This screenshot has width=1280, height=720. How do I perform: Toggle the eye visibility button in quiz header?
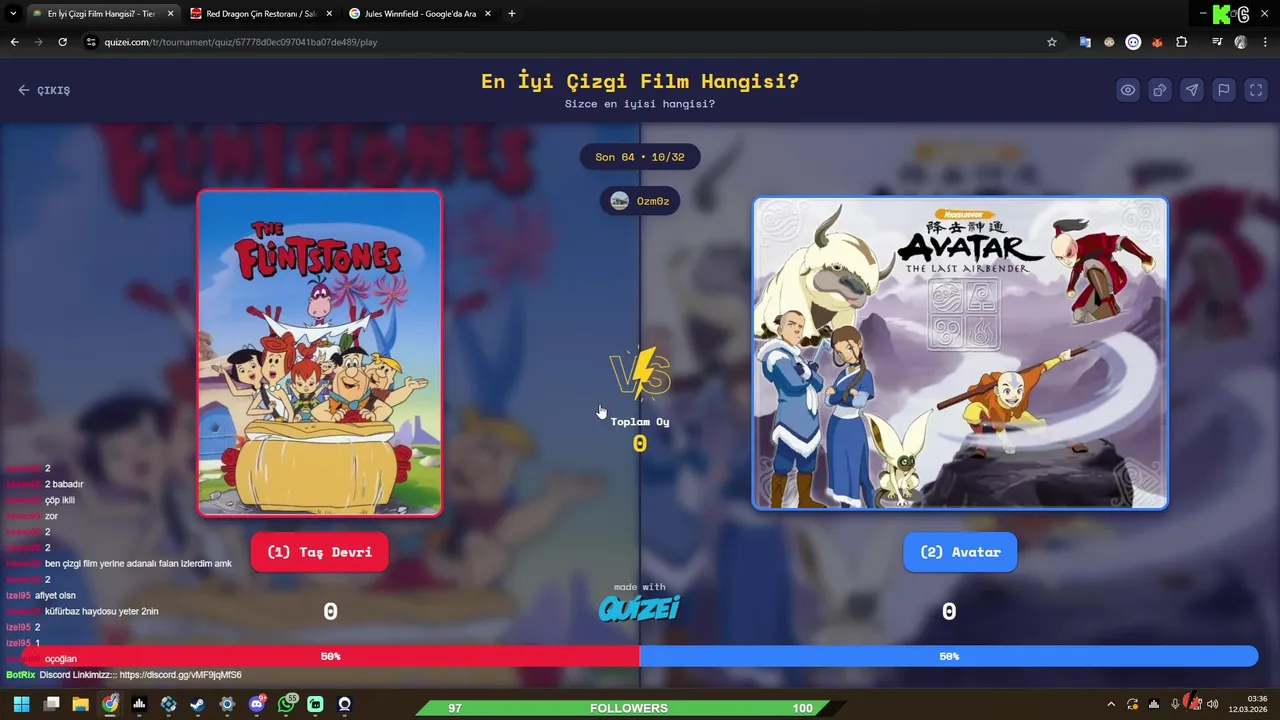click(x=1128, y=90)
